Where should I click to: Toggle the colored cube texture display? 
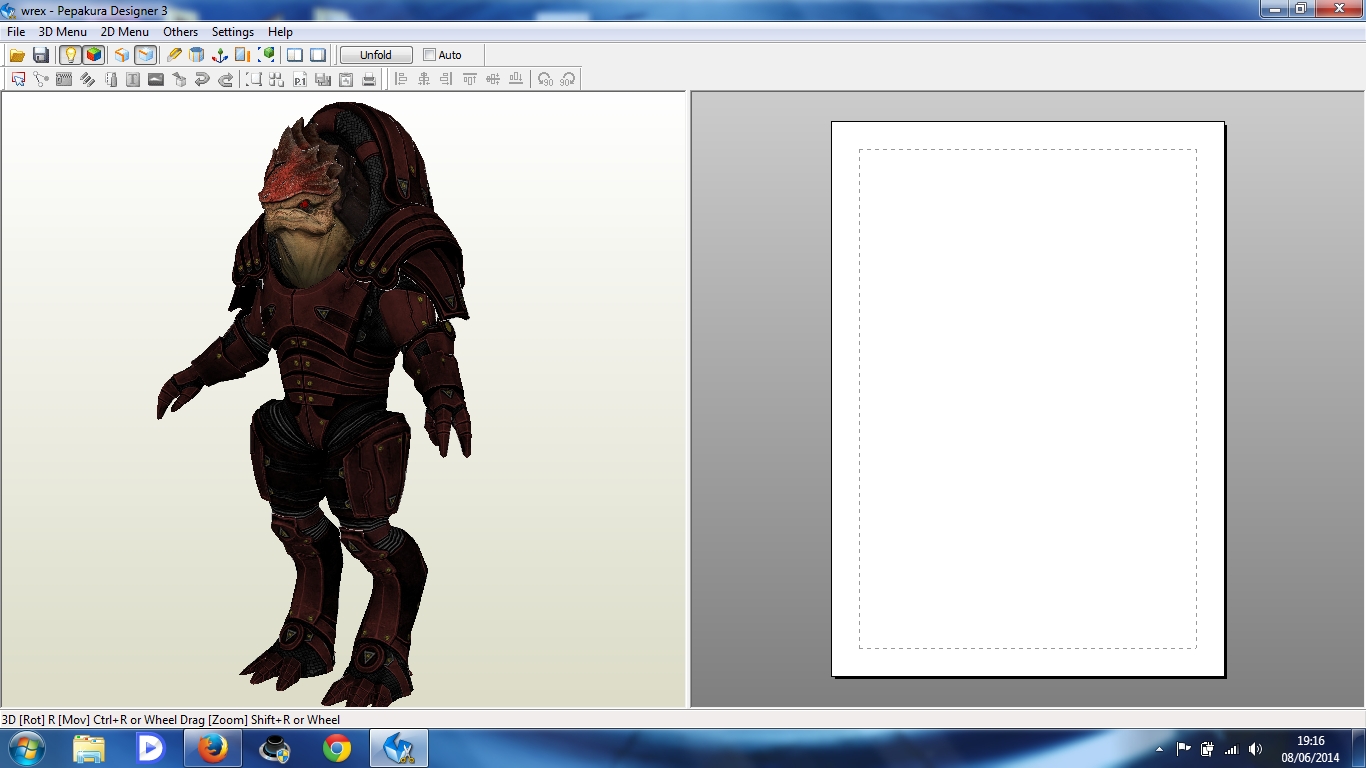point(93,55)
